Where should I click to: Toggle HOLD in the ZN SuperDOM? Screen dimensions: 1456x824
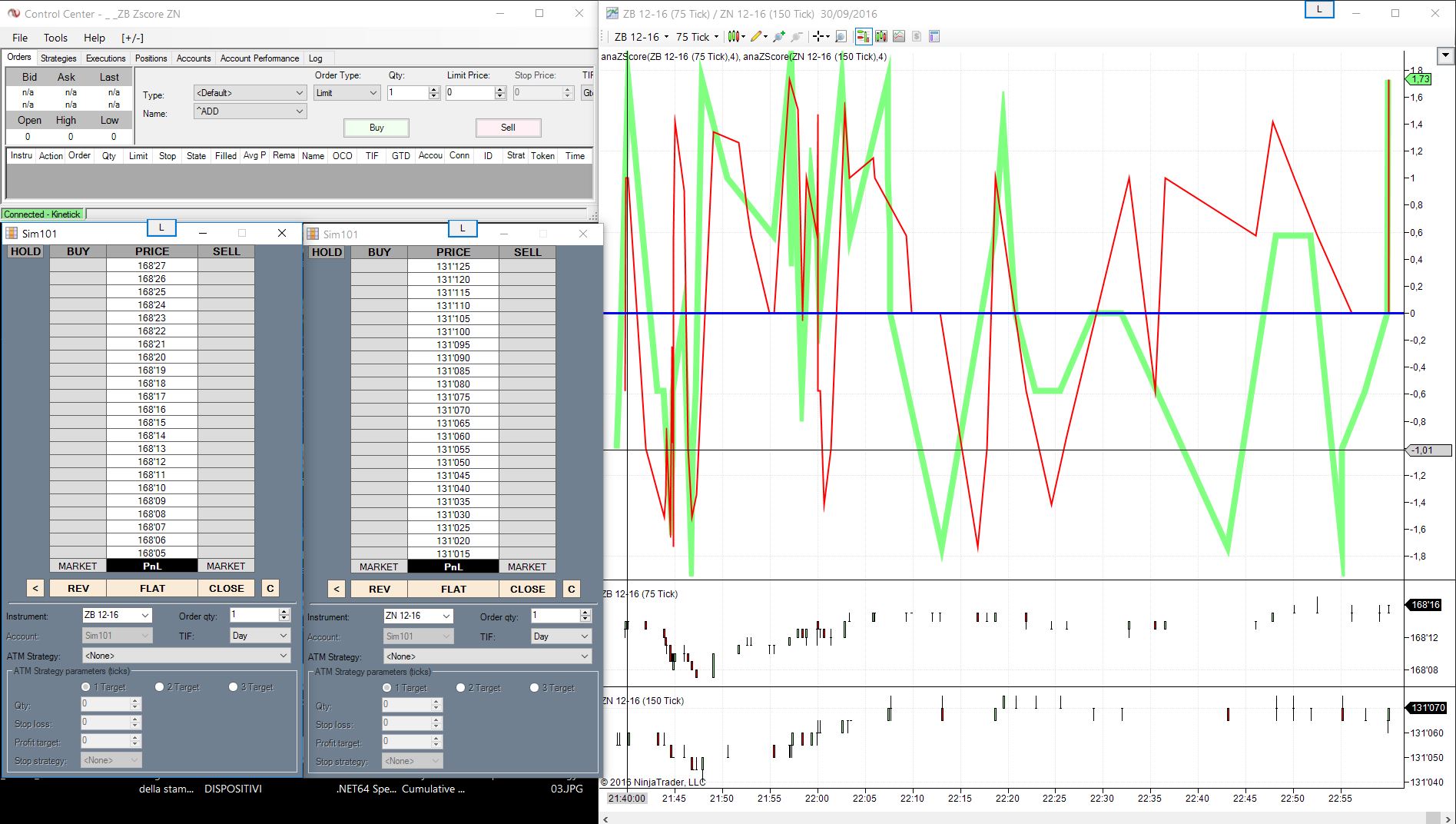coord(327,252)
